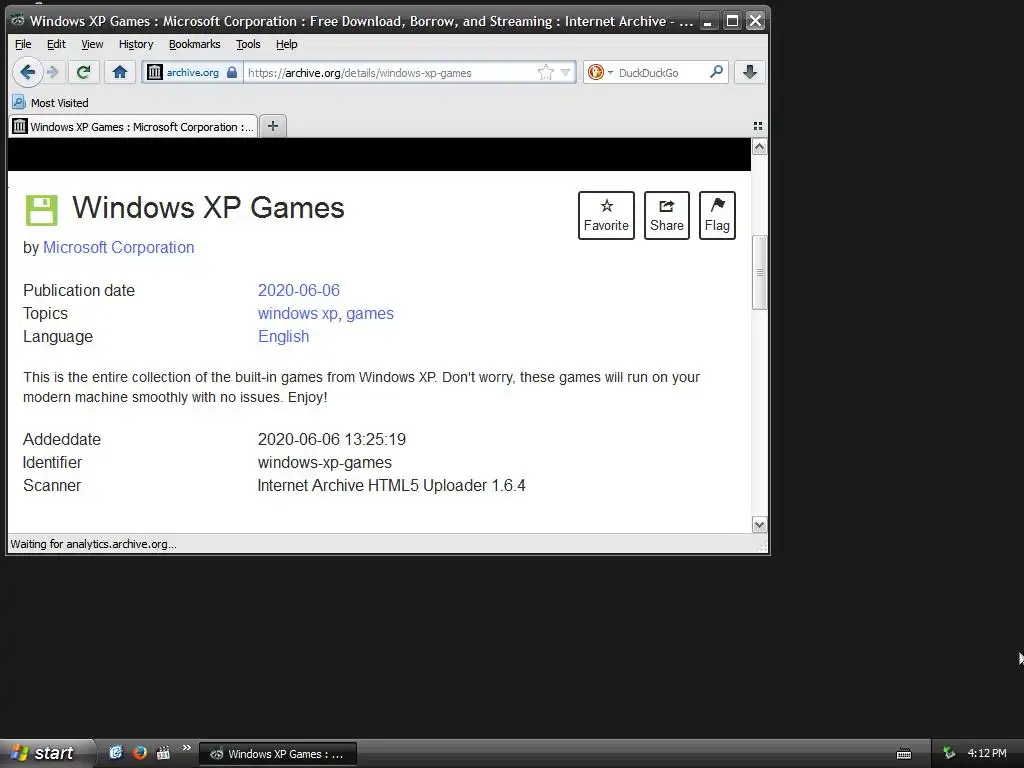This screenshot has width=1024, height=768.
Task: Expand hidden quick launch items chevron
Action: 187,748
